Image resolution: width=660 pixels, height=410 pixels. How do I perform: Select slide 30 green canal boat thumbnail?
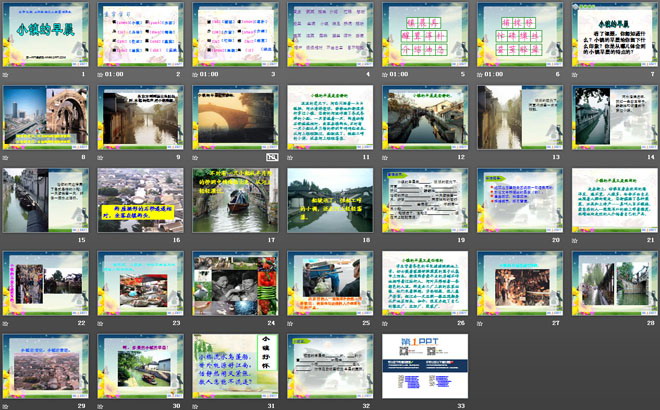pos(141,366)
